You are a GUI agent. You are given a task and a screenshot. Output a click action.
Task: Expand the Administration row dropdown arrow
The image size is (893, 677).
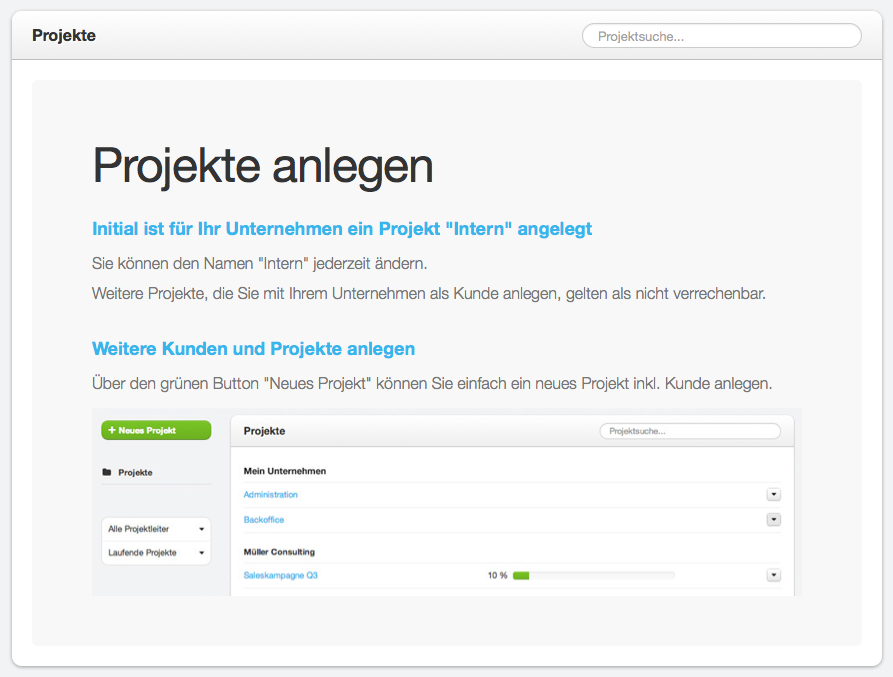coord(773,494)
